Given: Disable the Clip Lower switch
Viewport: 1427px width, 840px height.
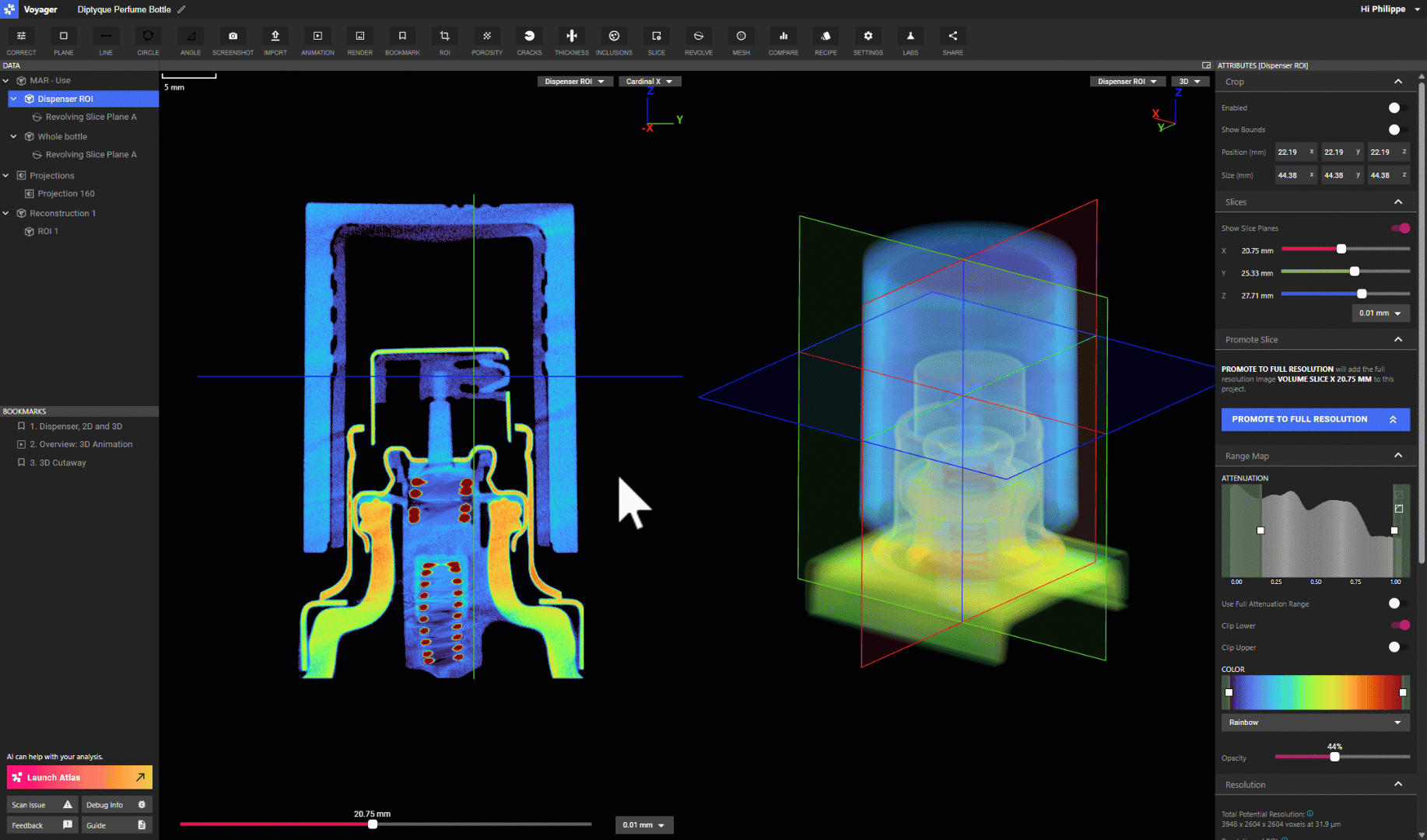Looking at the screenshot, I should (1400, 625).
